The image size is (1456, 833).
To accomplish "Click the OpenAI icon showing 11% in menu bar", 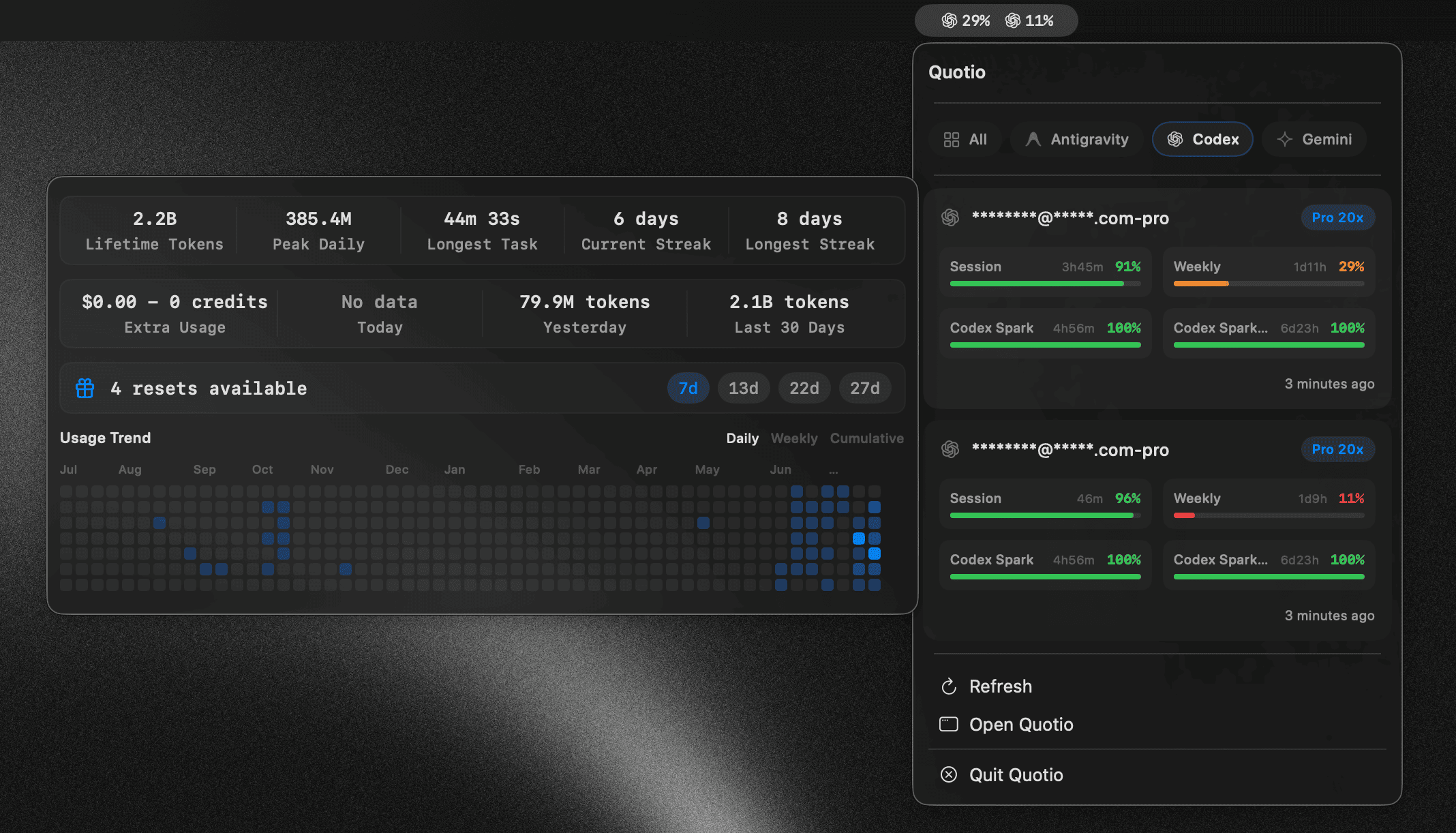I will click(1013, 20).
